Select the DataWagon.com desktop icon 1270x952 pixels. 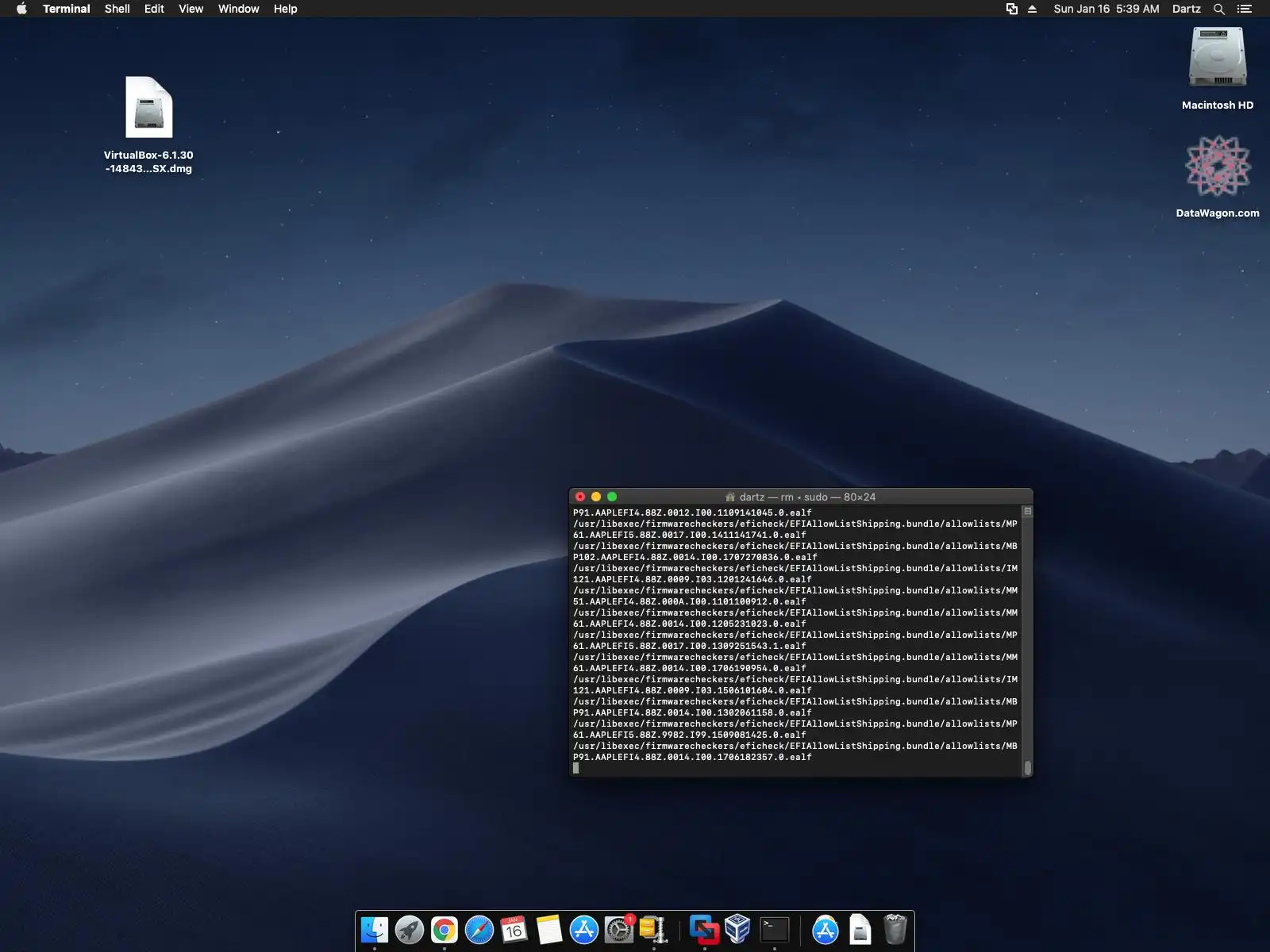point(1218,177)
